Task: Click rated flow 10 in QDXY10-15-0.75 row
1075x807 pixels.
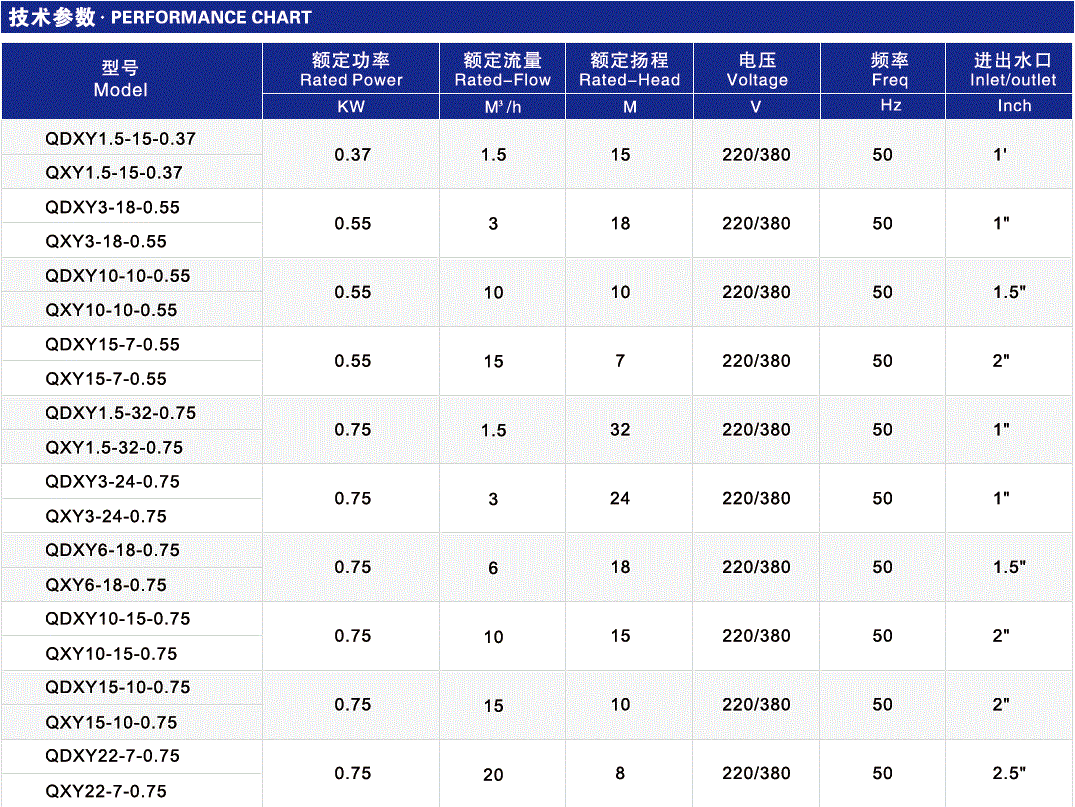Action: coord(494,637)
